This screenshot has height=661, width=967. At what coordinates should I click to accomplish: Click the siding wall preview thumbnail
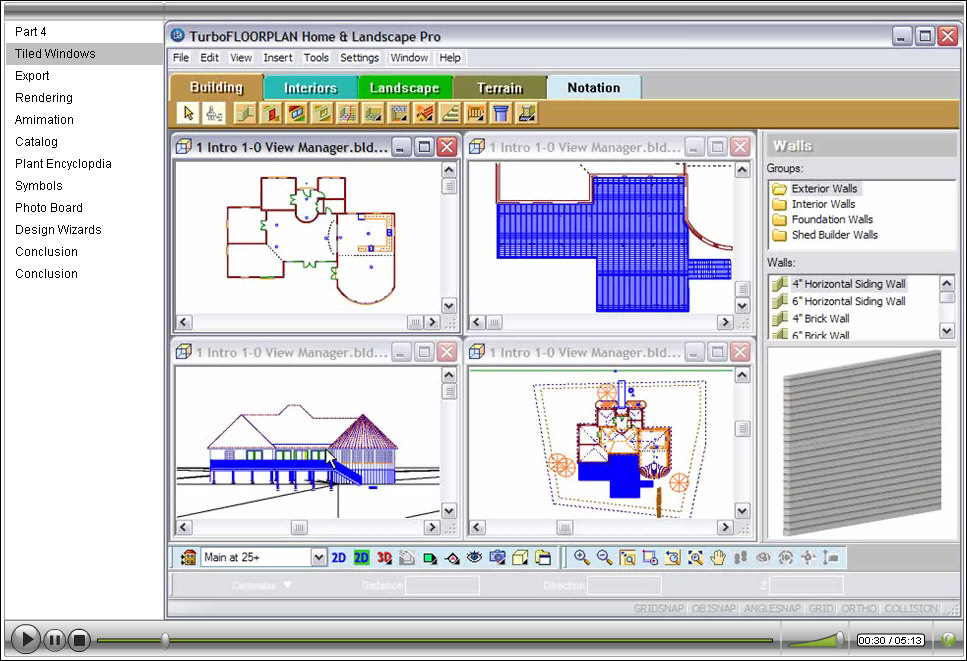(862, 442)
